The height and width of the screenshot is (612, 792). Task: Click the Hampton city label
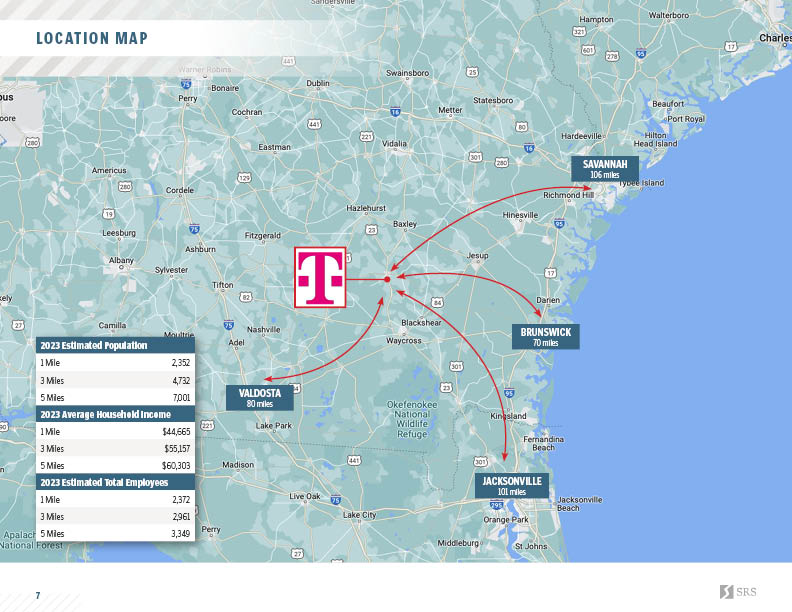[x=596, y=19]
